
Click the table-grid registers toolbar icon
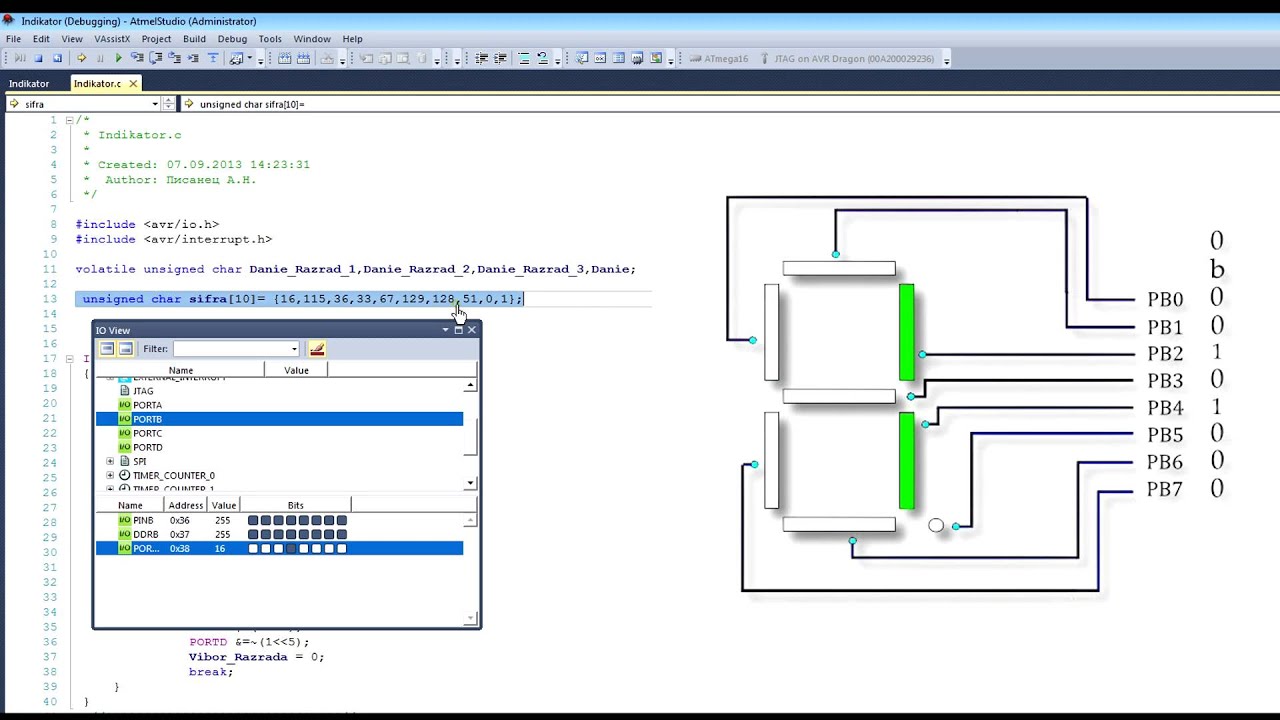618,58
